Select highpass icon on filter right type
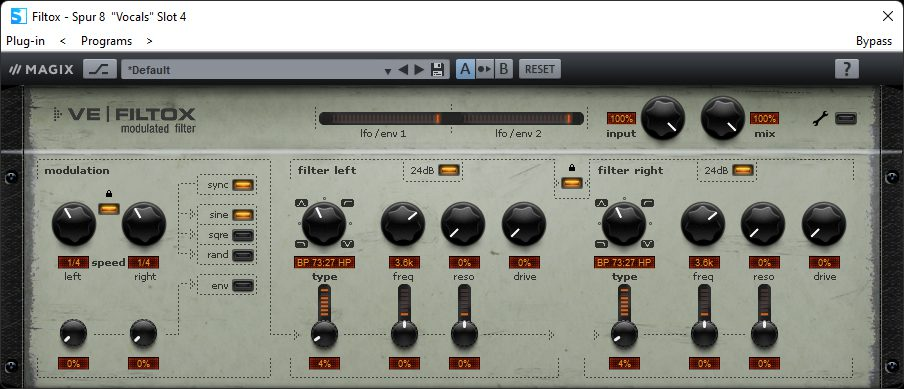904x389 pixels. point(647,203)
